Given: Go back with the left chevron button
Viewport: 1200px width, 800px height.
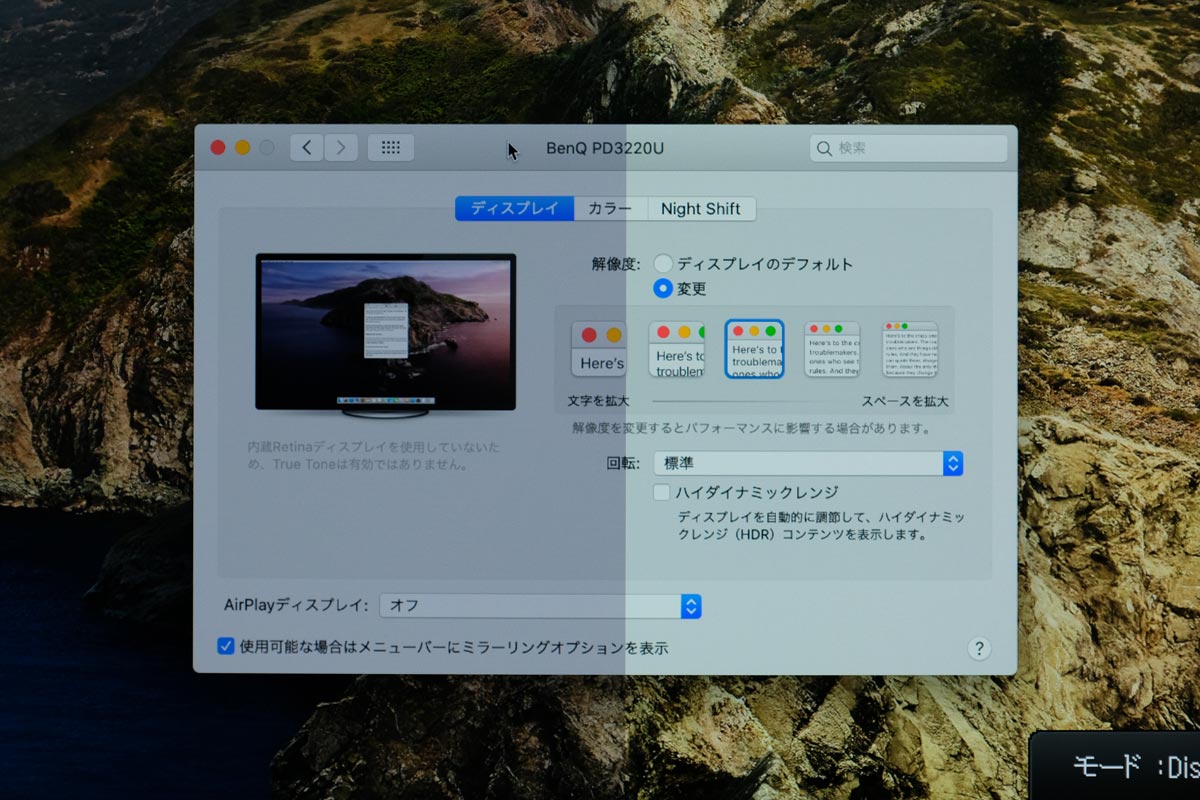Looking at the screenshot, I should click(307, 148).
